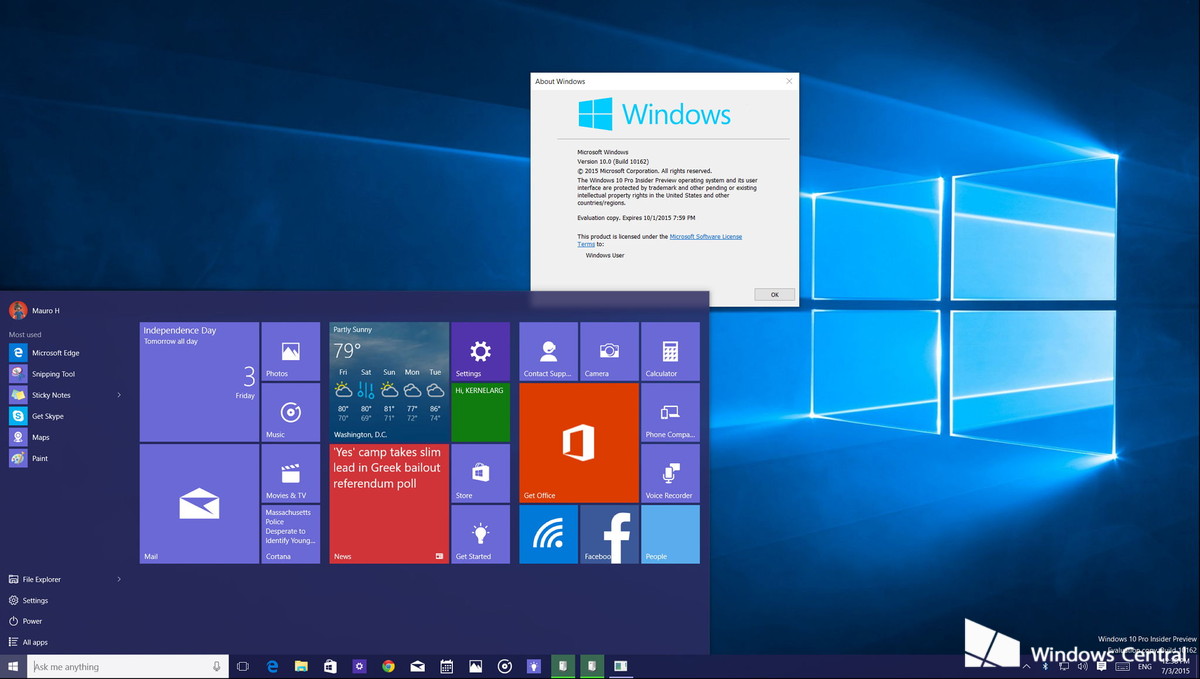Open the Music tile
This screenshot has width=1200, height=679.
tap(291, 412)
